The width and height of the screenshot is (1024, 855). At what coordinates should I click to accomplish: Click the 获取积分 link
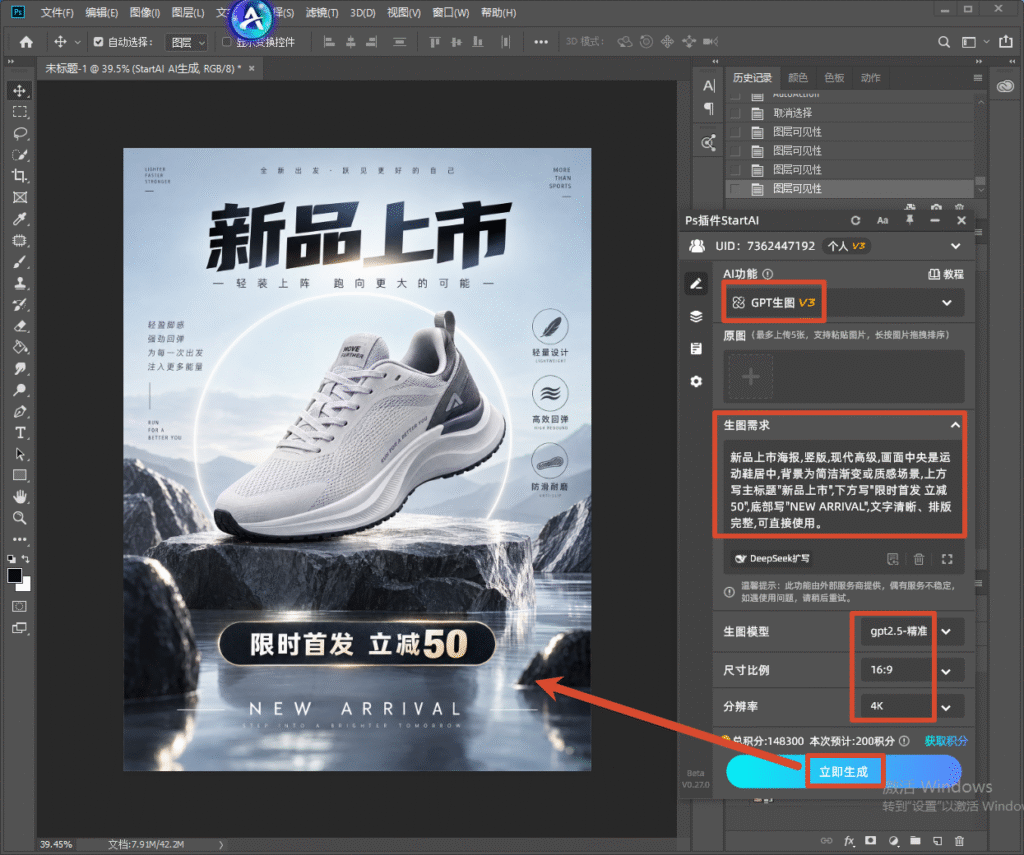946,741
